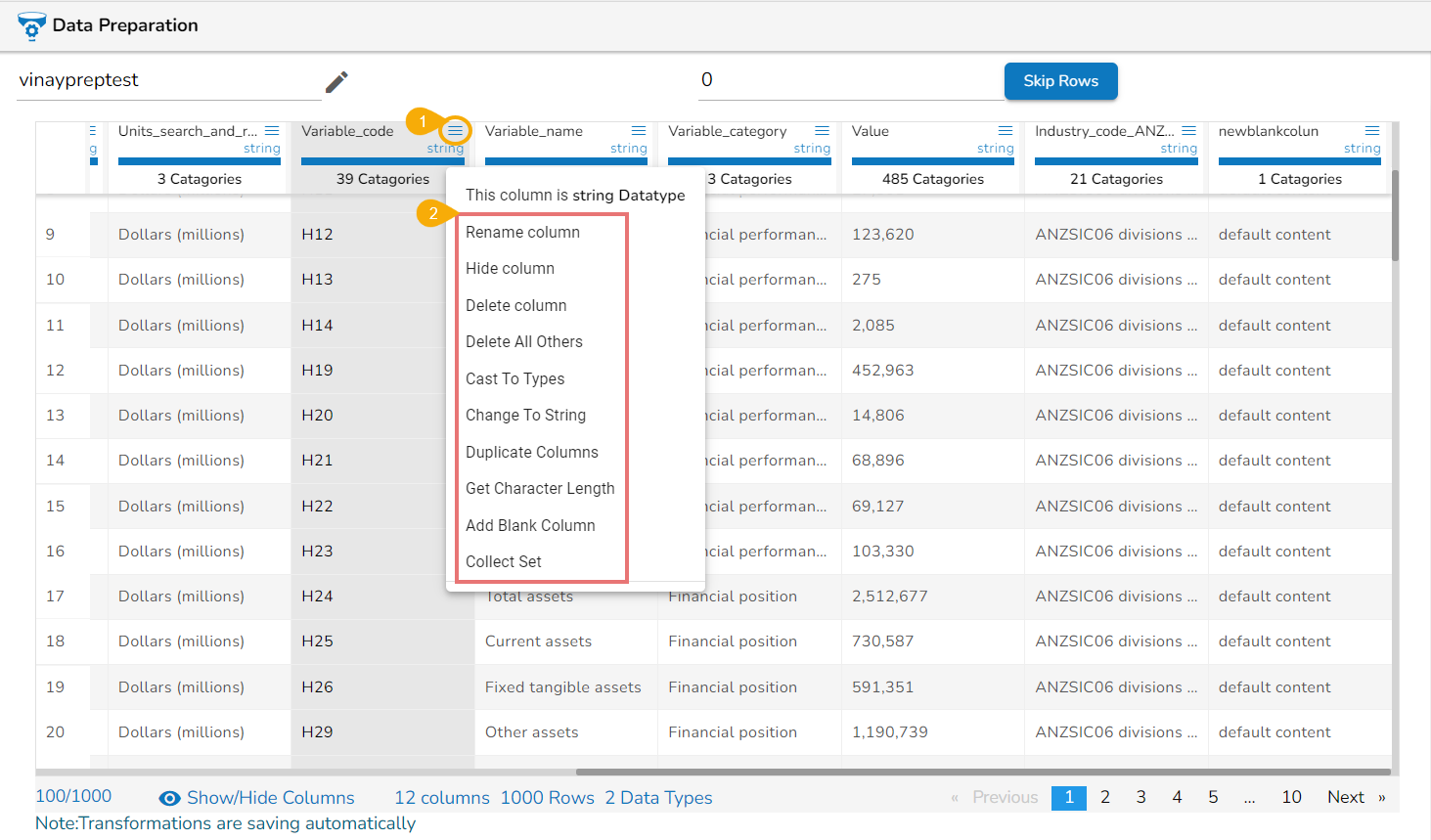Go to the Next page
This screenshot has height=840, width=1431.
tap(1346, 797)
